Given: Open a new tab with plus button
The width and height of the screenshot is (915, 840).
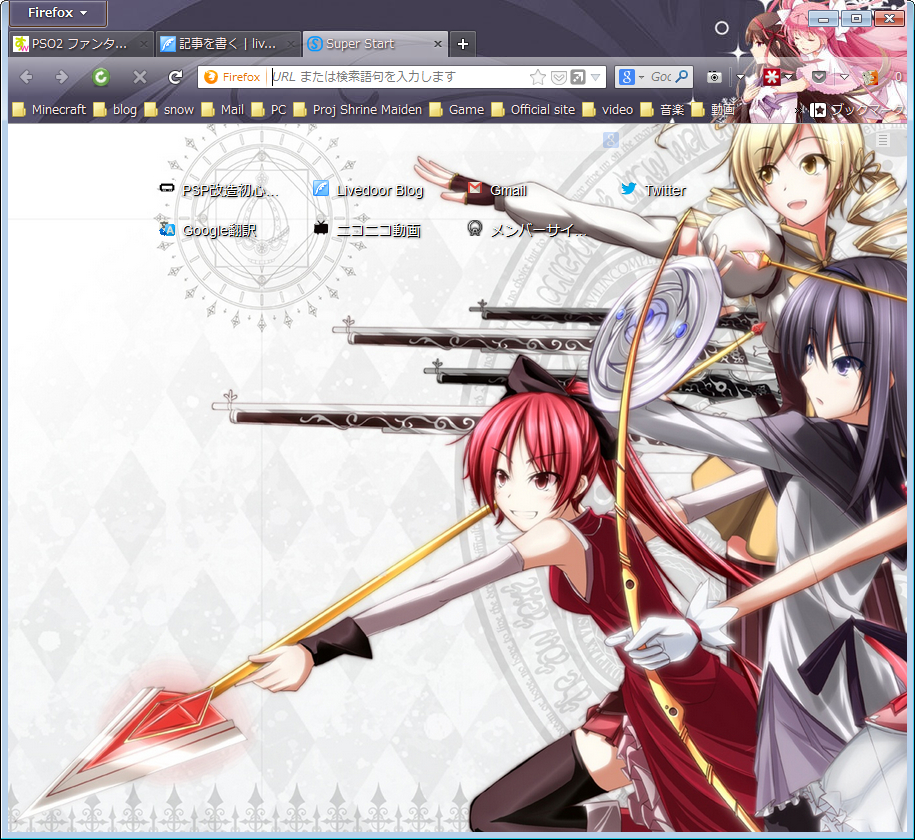Looking at the screenshot, I should pos(463,44).
